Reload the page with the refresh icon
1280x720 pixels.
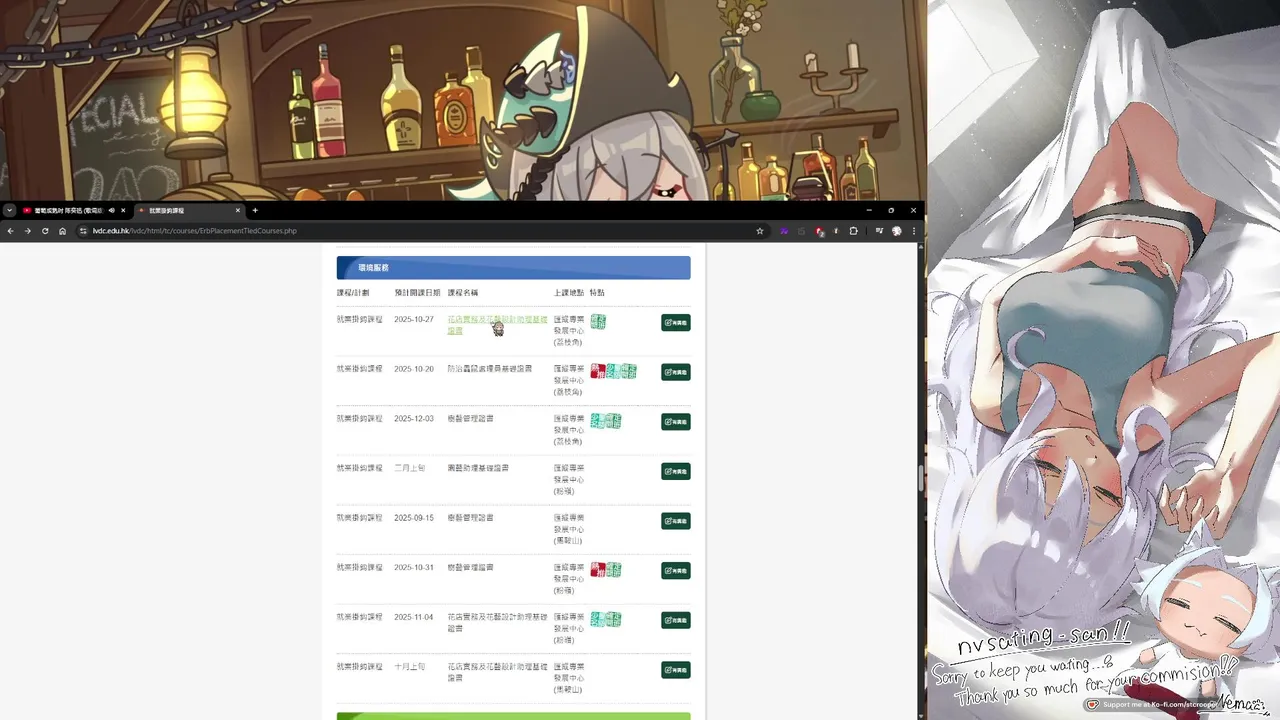[45, 231]
